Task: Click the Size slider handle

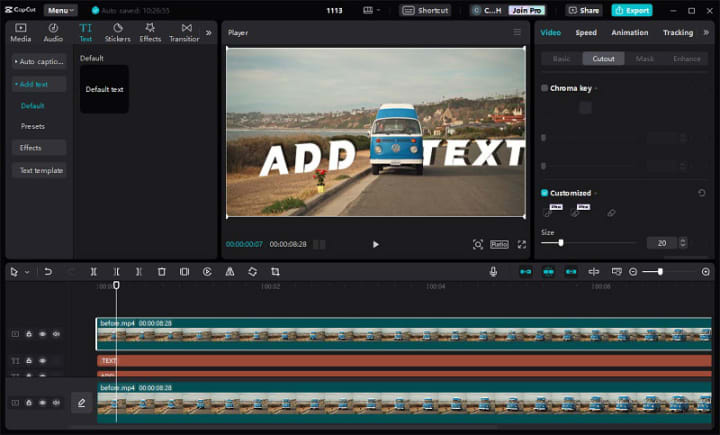Action: [560, 242]
